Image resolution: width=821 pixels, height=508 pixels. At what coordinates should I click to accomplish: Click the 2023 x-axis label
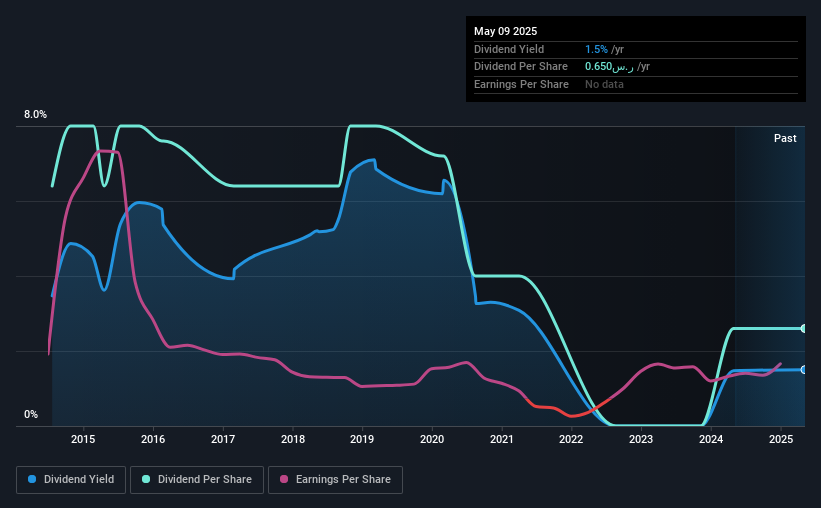641,439
